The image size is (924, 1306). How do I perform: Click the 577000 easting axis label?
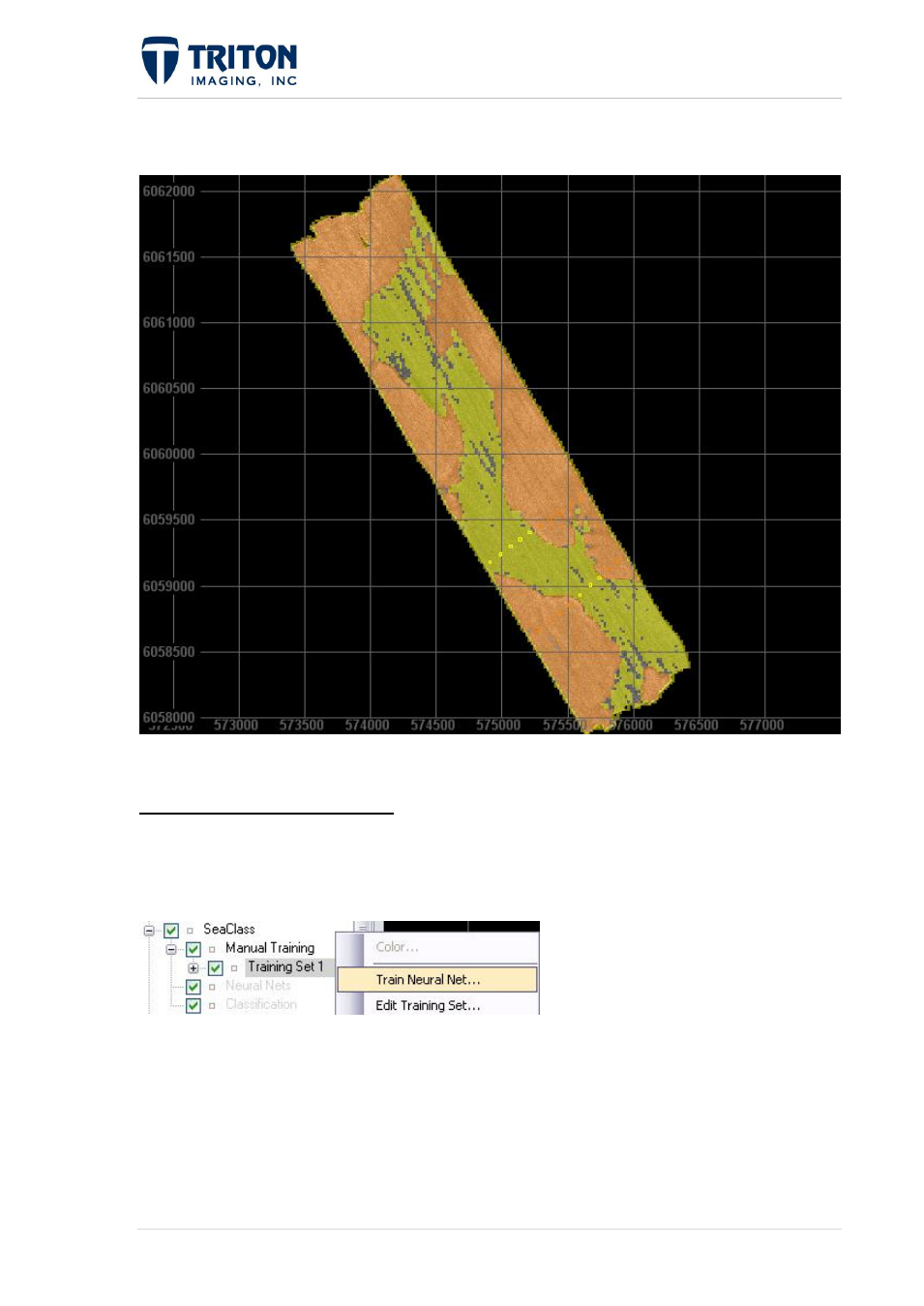(762, 726)
